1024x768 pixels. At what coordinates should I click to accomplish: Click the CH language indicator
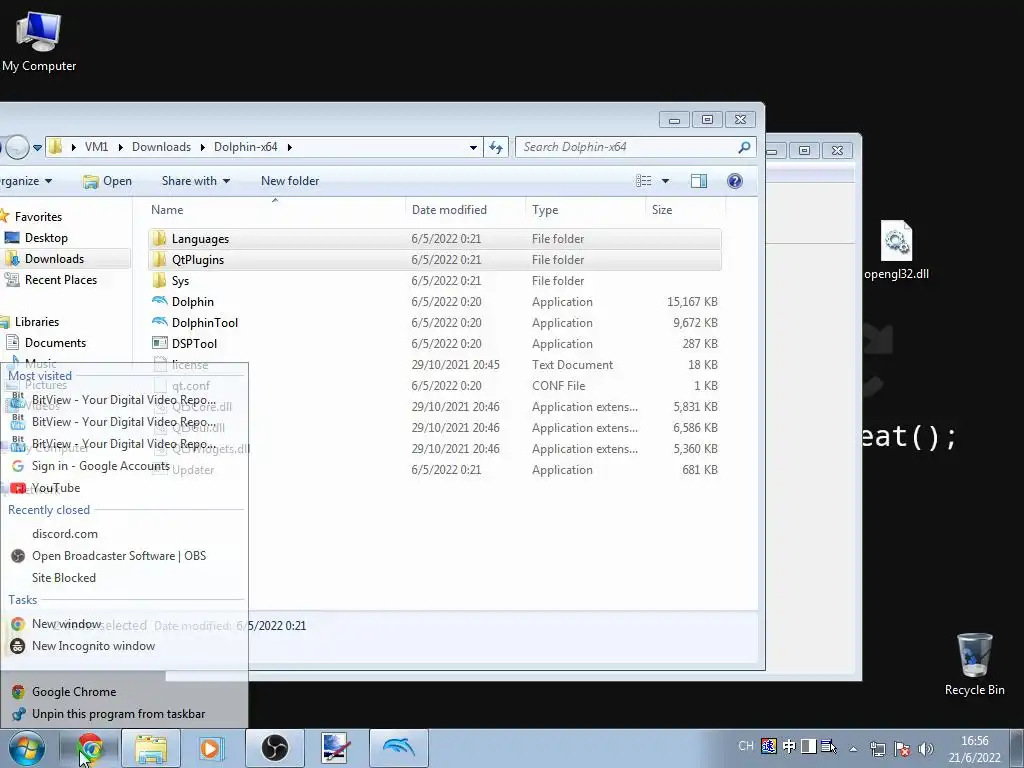click(745, 746)
